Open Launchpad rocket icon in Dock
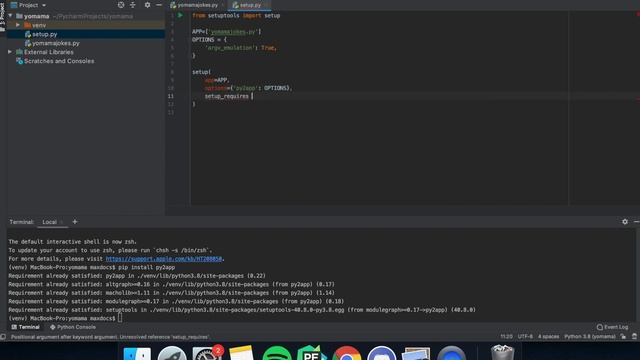Viewport: 640px width, 360px height. [x=172, y=353]
